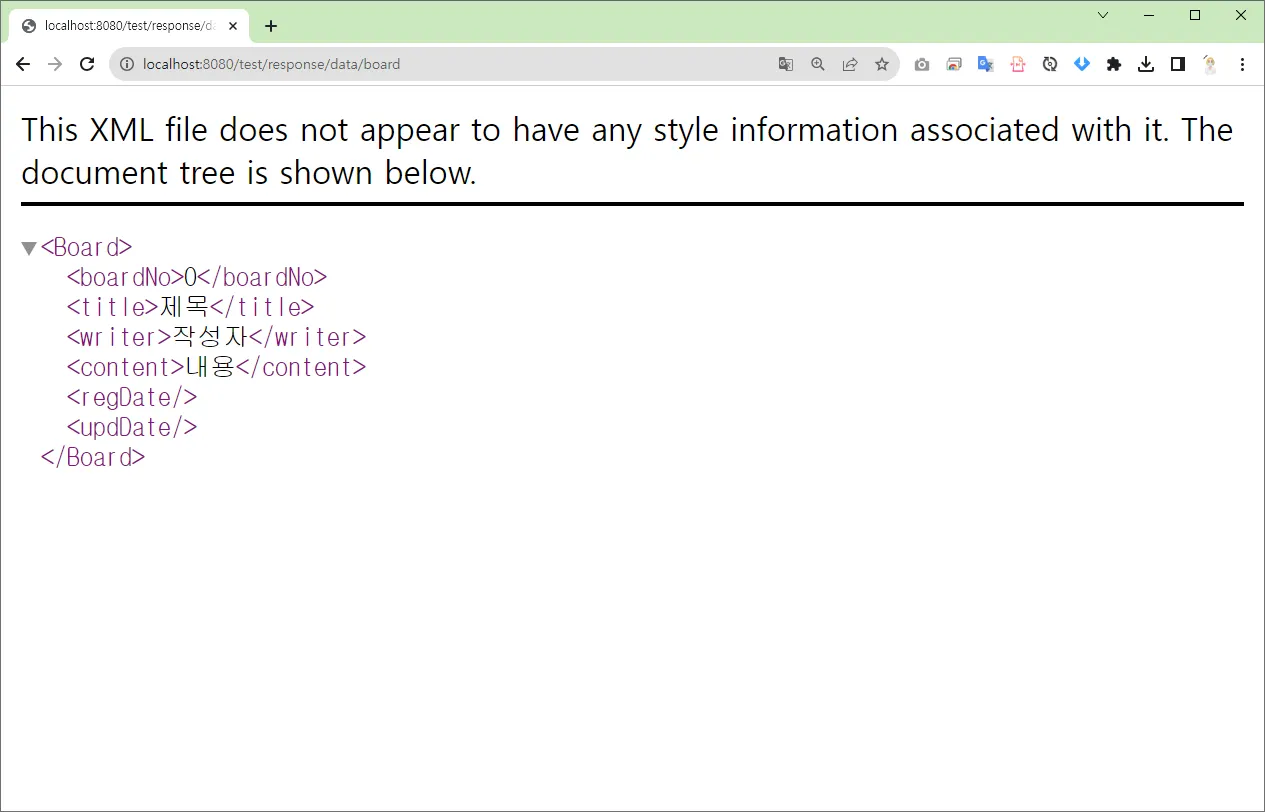Viewport: 1265px width, 812px height.
Task: Click the empty regDate tag
Action: (131, 397)
